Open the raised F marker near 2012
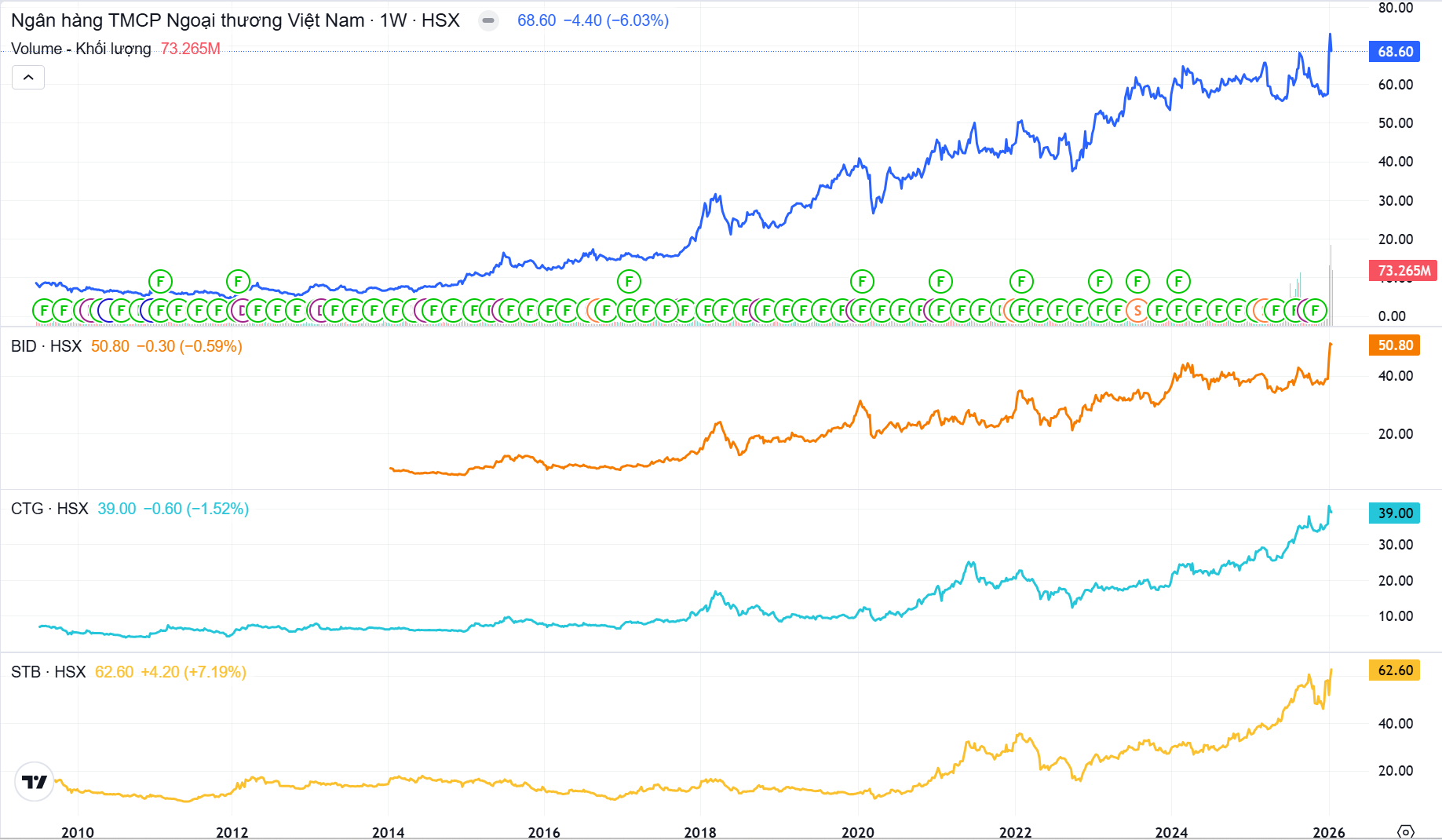 (x=238, y=281)
